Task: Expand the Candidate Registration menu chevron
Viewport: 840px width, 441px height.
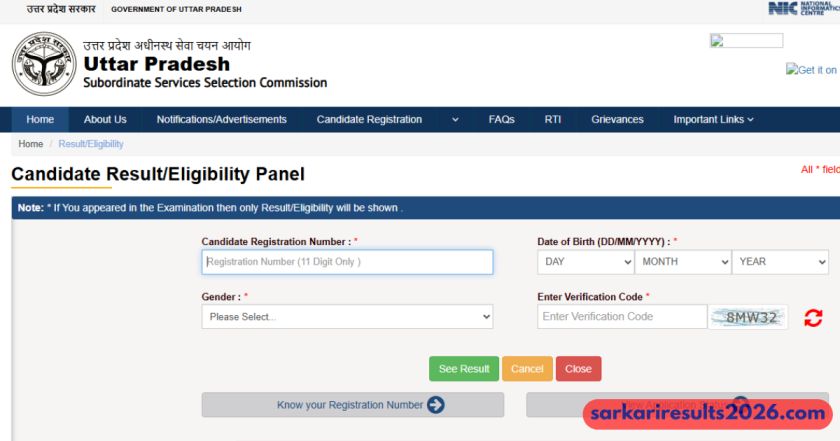Action: pyautogui.click(x=455, y=120)
